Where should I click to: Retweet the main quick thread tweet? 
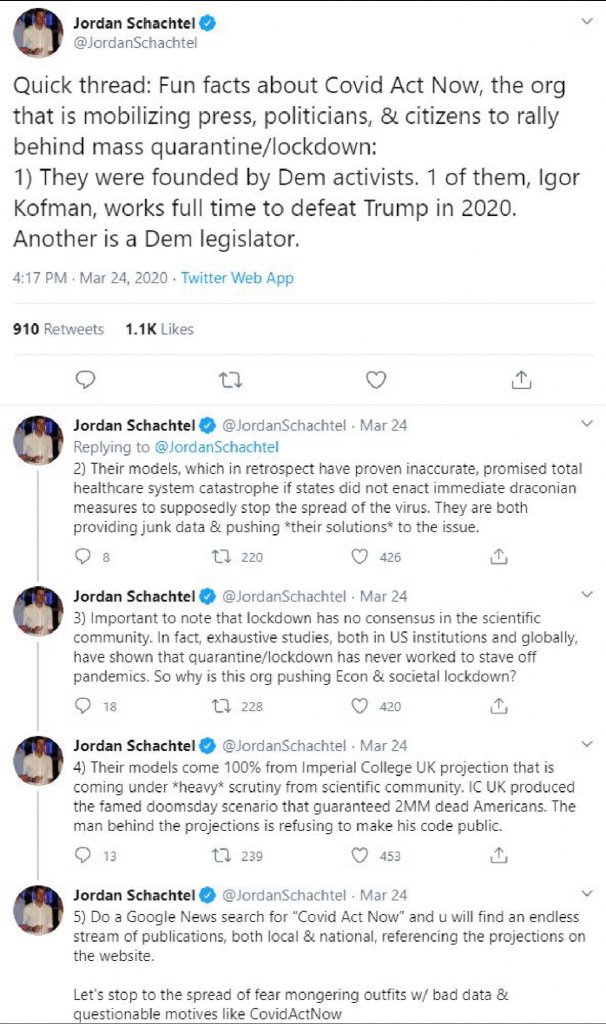231,380
